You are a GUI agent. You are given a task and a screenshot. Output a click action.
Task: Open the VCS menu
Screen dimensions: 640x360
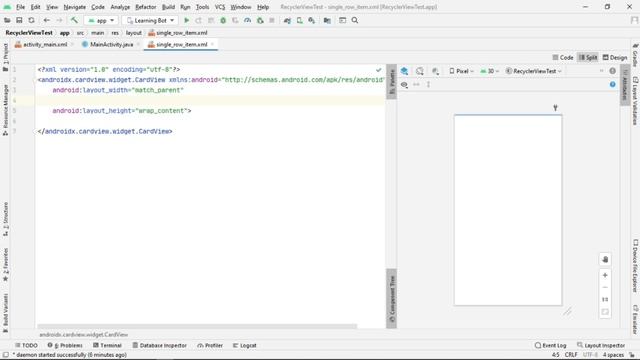tap(220, 7)
